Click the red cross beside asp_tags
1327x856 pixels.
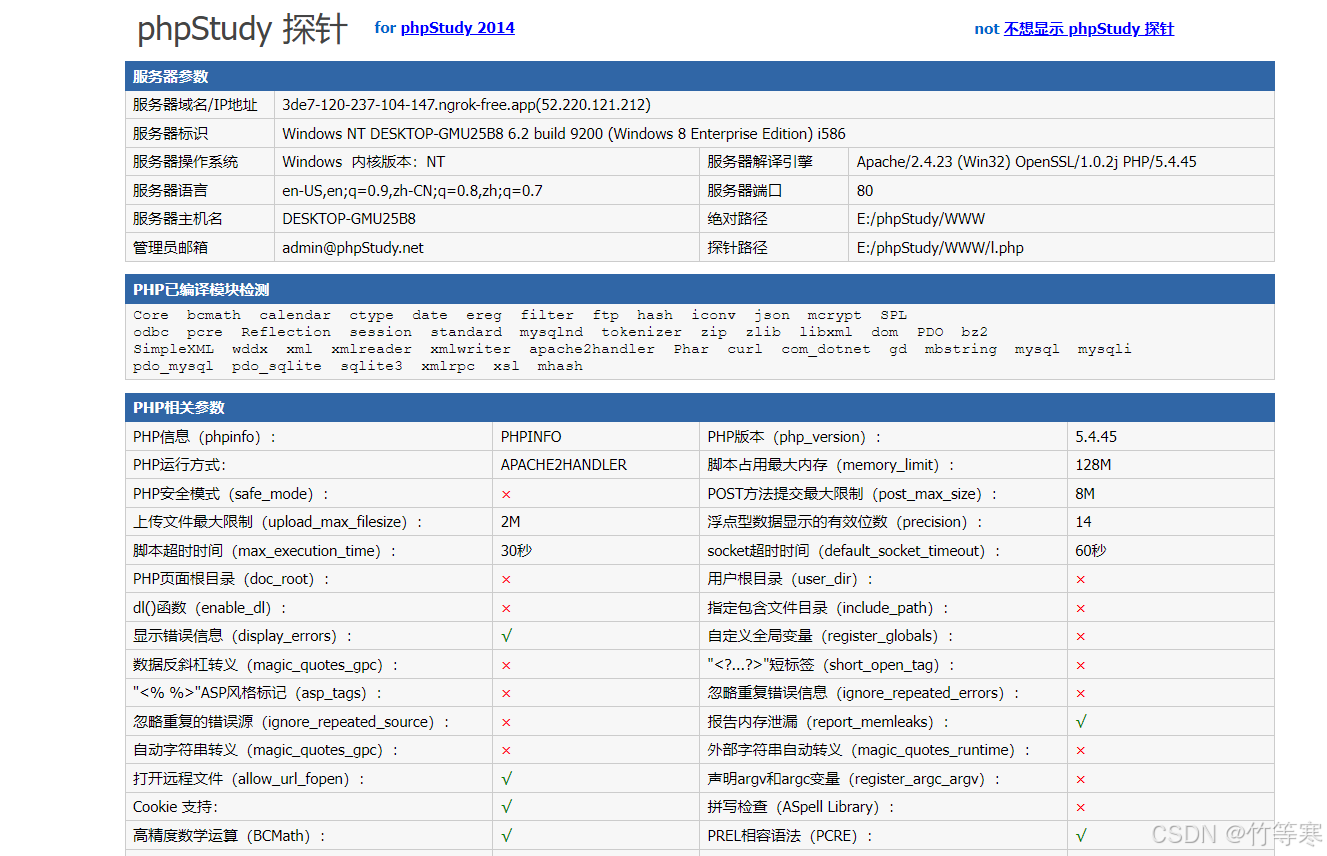click(506, 694)
